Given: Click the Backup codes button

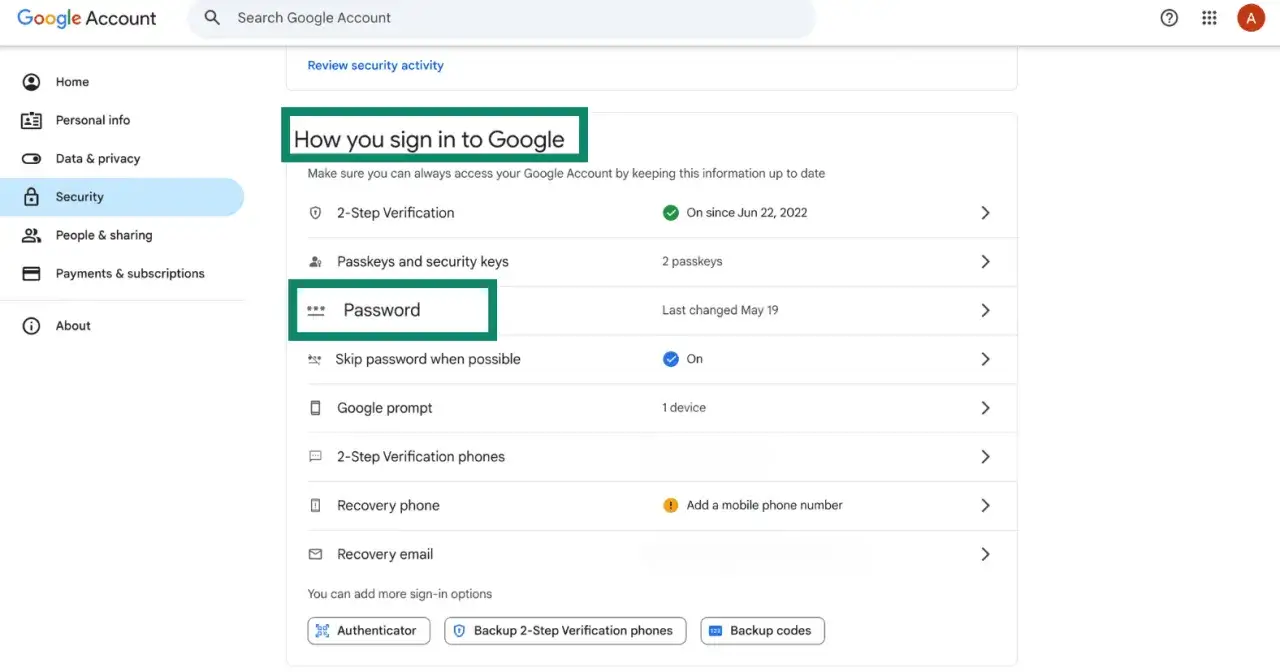Looking at the screenshot, I should [762, 630].
